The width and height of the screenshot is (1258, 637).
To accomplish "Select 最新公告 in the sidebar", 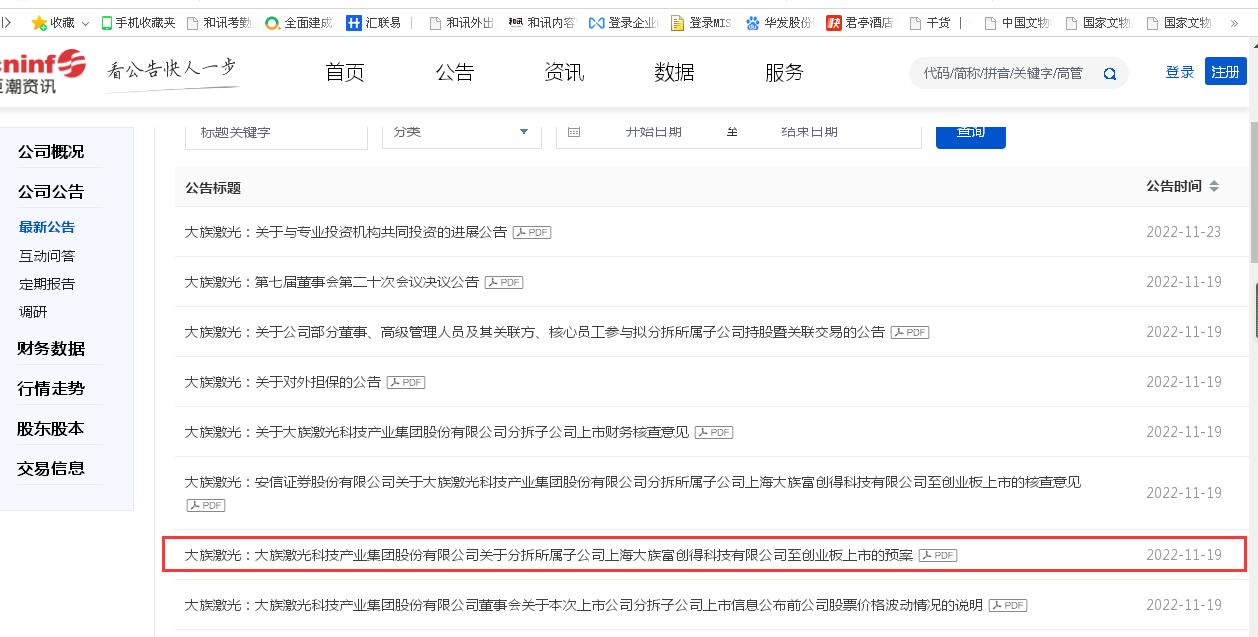I will [47, 227].
